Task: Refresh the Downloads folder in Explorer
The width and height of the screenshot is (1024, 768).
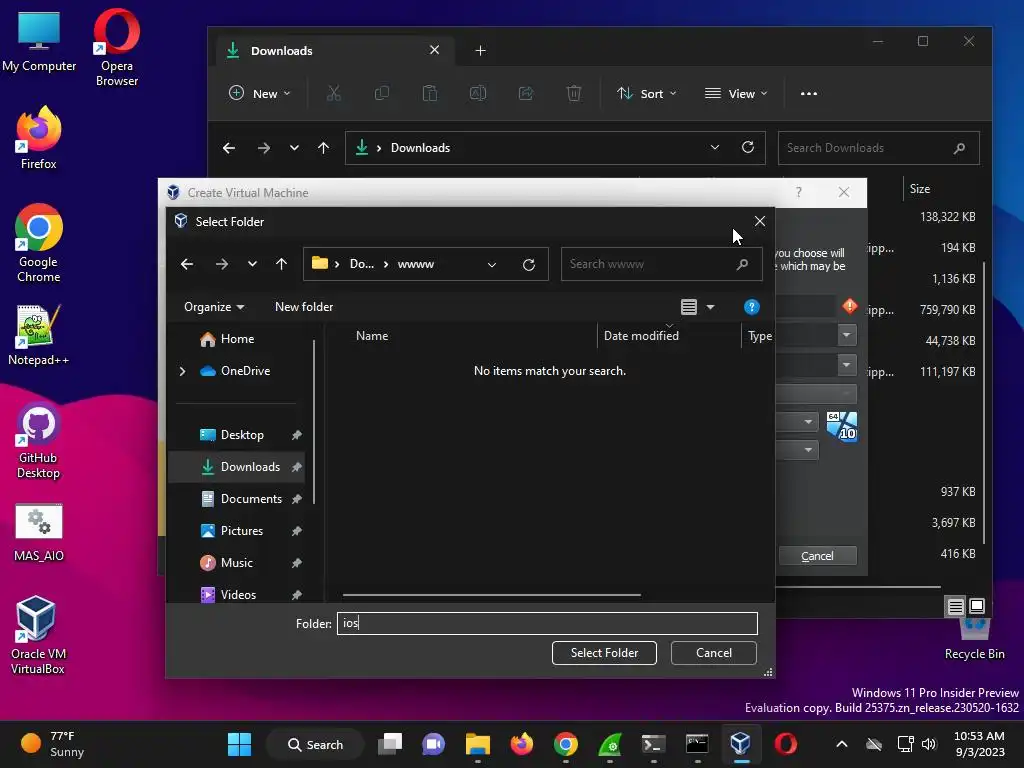Action: [748, 147]
